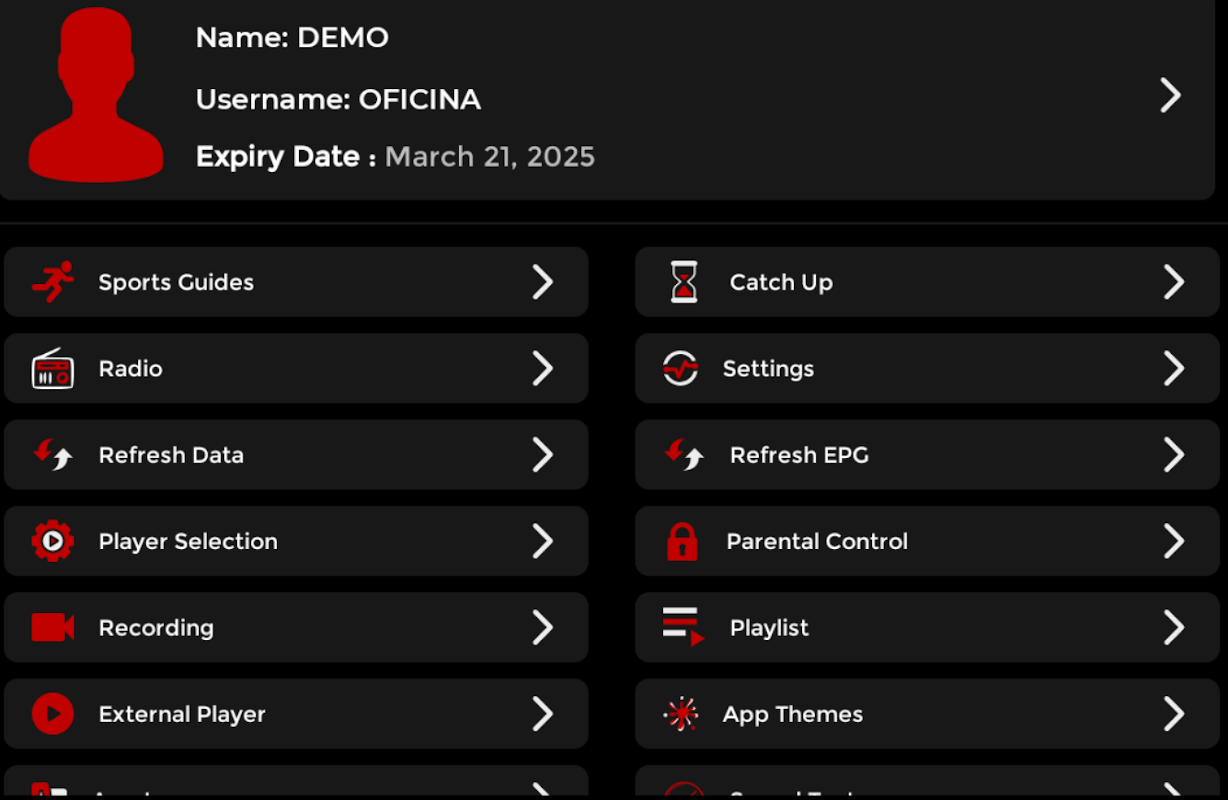Screen dimensions: 1228x800
Task: Click the Playlist lines icon
Action: (683, 628)
